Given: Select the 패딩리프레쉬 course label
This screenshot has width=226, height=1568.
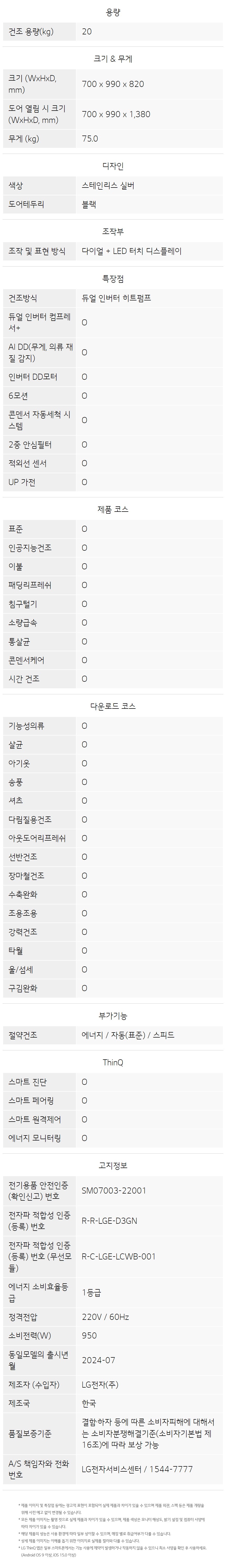Looking at the screenshot, I should (30, 586).
